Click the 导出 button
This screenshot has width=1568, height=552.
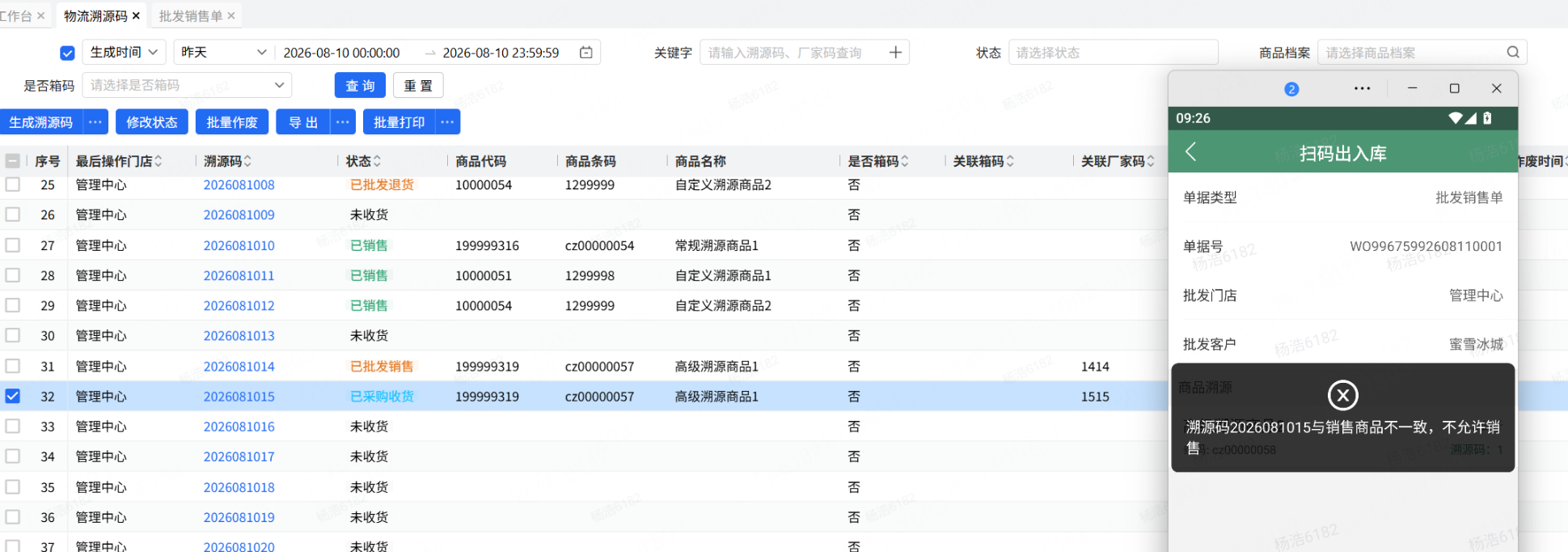tap(303, 122)
